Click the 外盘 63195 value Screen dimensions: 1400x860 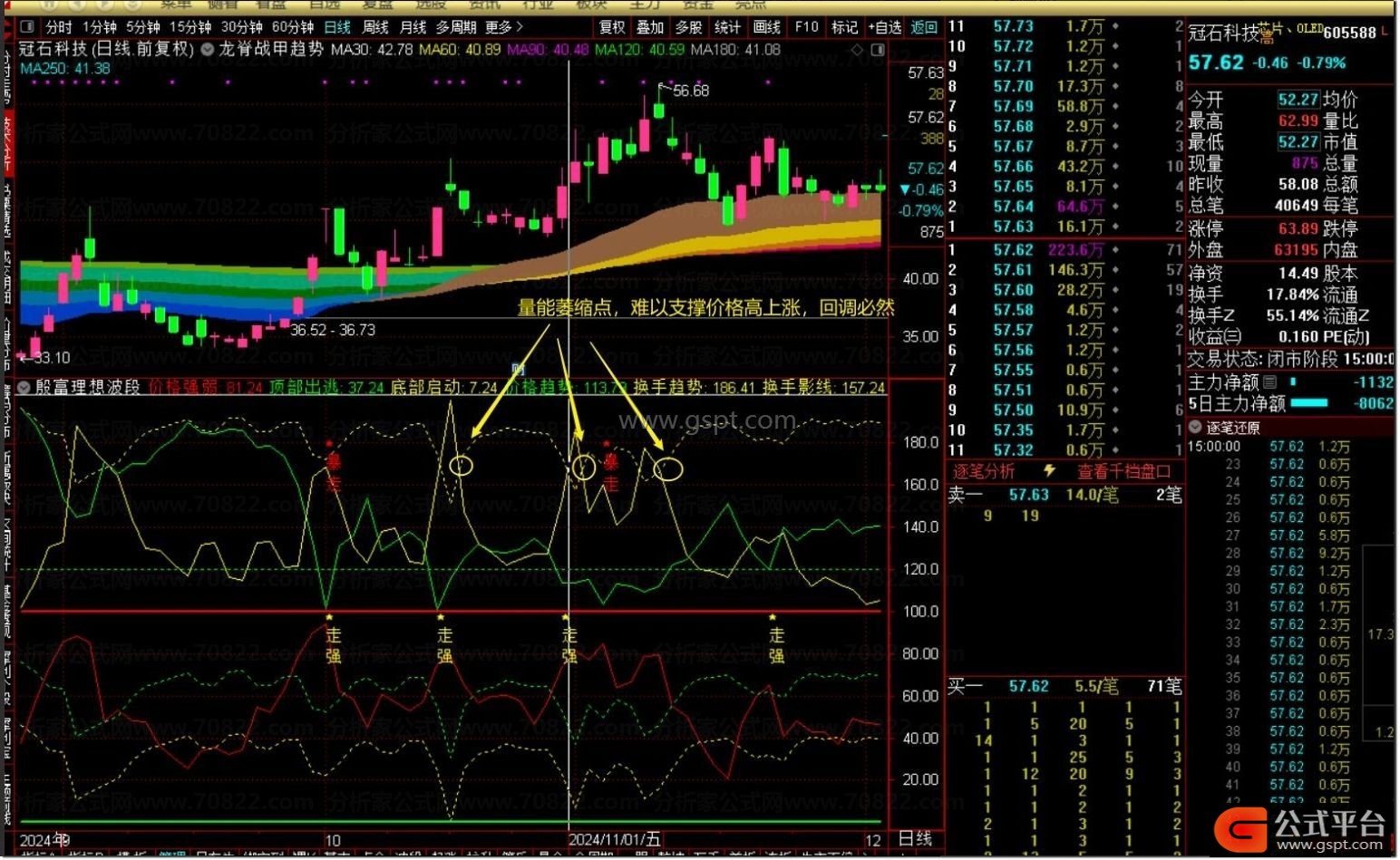click(1296, 250)
